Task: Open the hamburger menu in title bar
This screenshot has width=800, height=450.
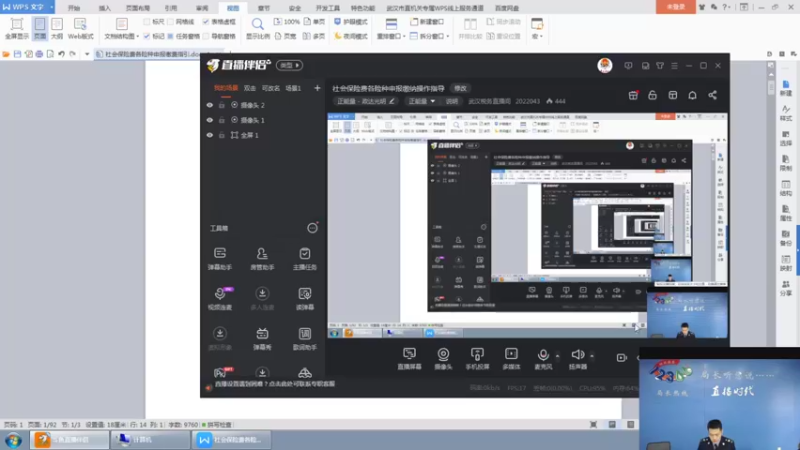Action: click(674, 66)
